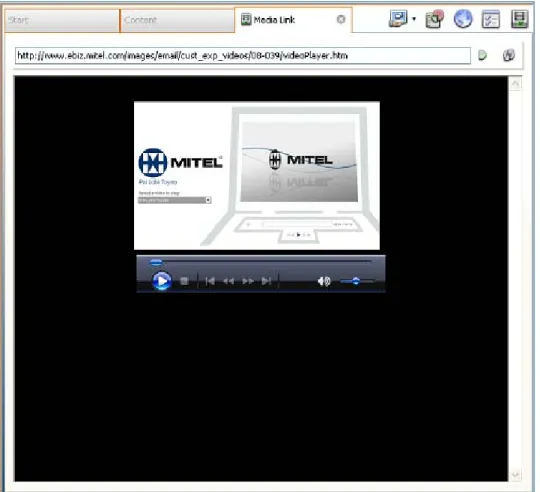The height and width of the screenshot is (492, 540).
Task: Click the green go arrow beside URL
Action: (x=482, y=55)
